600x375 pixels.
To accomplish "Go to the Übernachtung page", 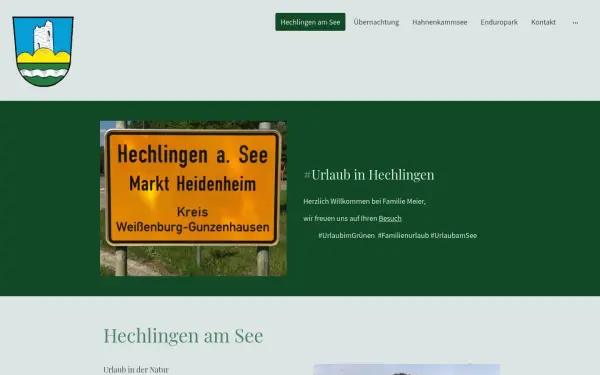I will pyautogui.click(x=376, y=22).
